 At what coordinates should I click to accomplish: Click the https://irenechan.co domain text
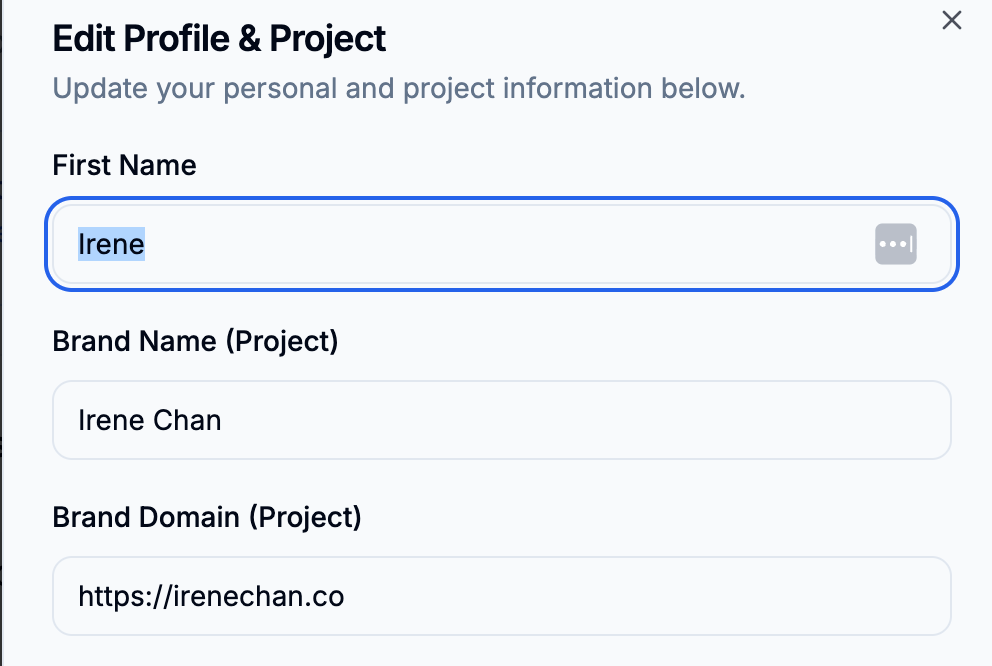[210, 596]
